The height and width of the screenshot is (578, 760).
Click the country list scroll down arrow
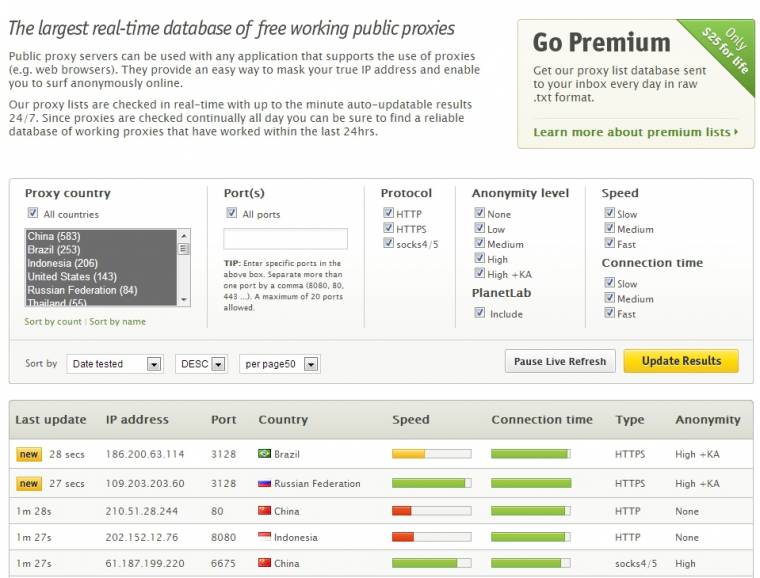[184, 300]
